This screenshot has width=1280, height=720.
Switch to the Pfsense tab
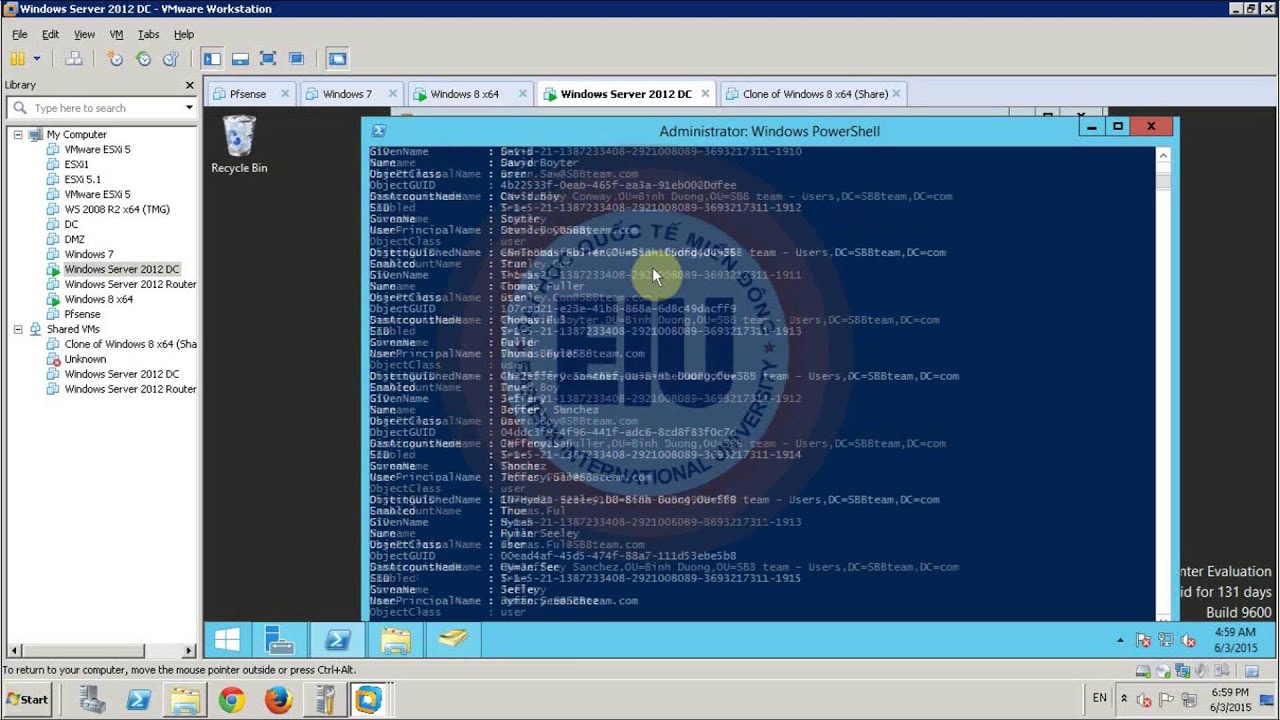[x=247, y=94]
